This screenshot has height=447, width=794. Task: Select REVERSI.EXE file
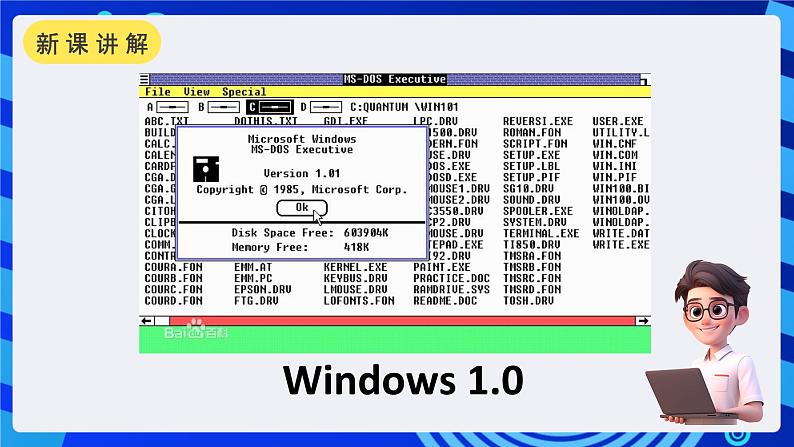tap(535, 122)
